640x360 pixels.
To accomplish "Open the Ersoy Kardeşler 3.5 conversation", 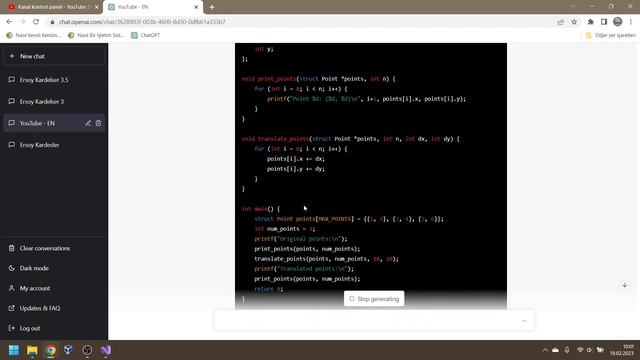I will tap(53, 80).
